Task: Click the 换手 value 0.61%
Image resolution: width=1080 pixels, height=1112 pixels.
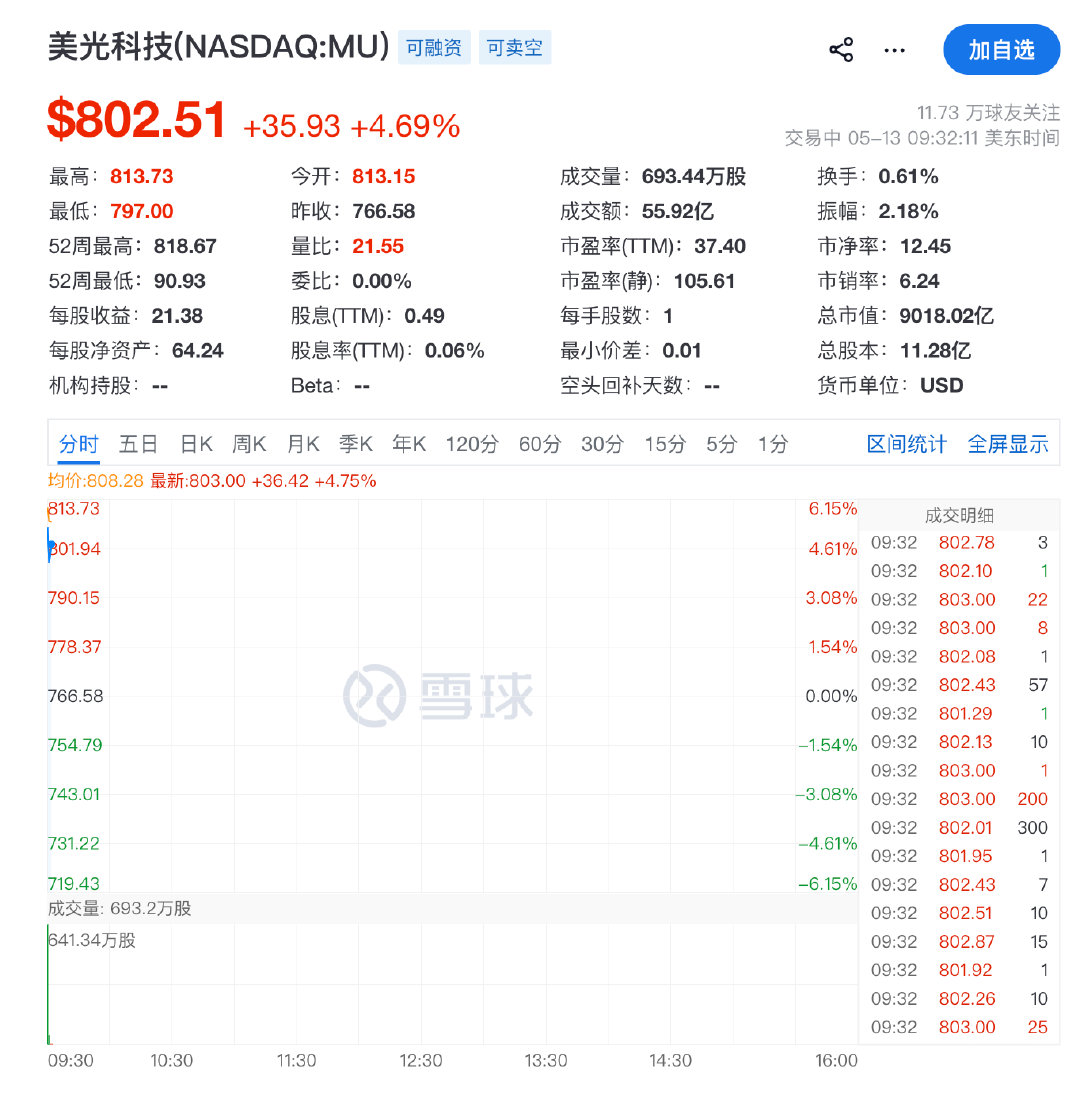Action: (908, 177)
